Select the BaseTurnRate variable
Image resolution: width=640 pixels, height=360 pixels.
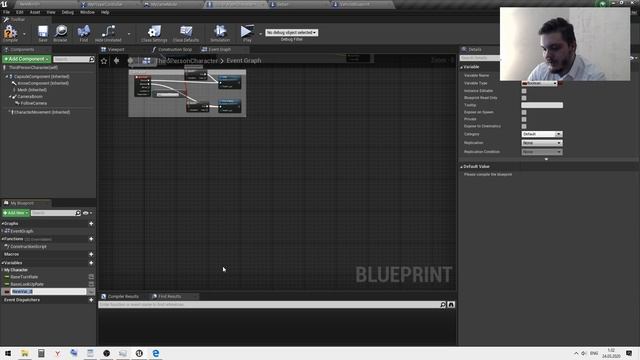tap(24, 277)
